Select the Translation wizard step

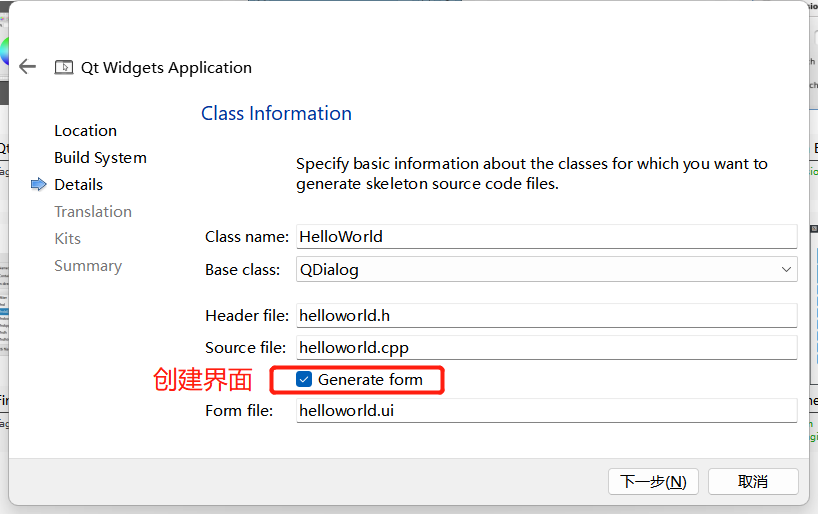[93, 212]
